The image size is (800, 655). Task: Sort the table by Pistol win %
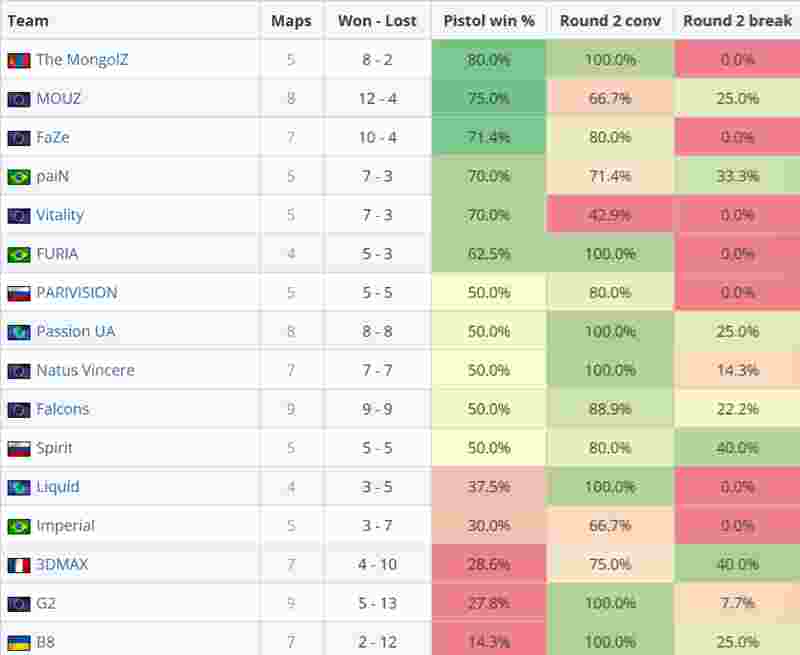click(x=489, y=21)
